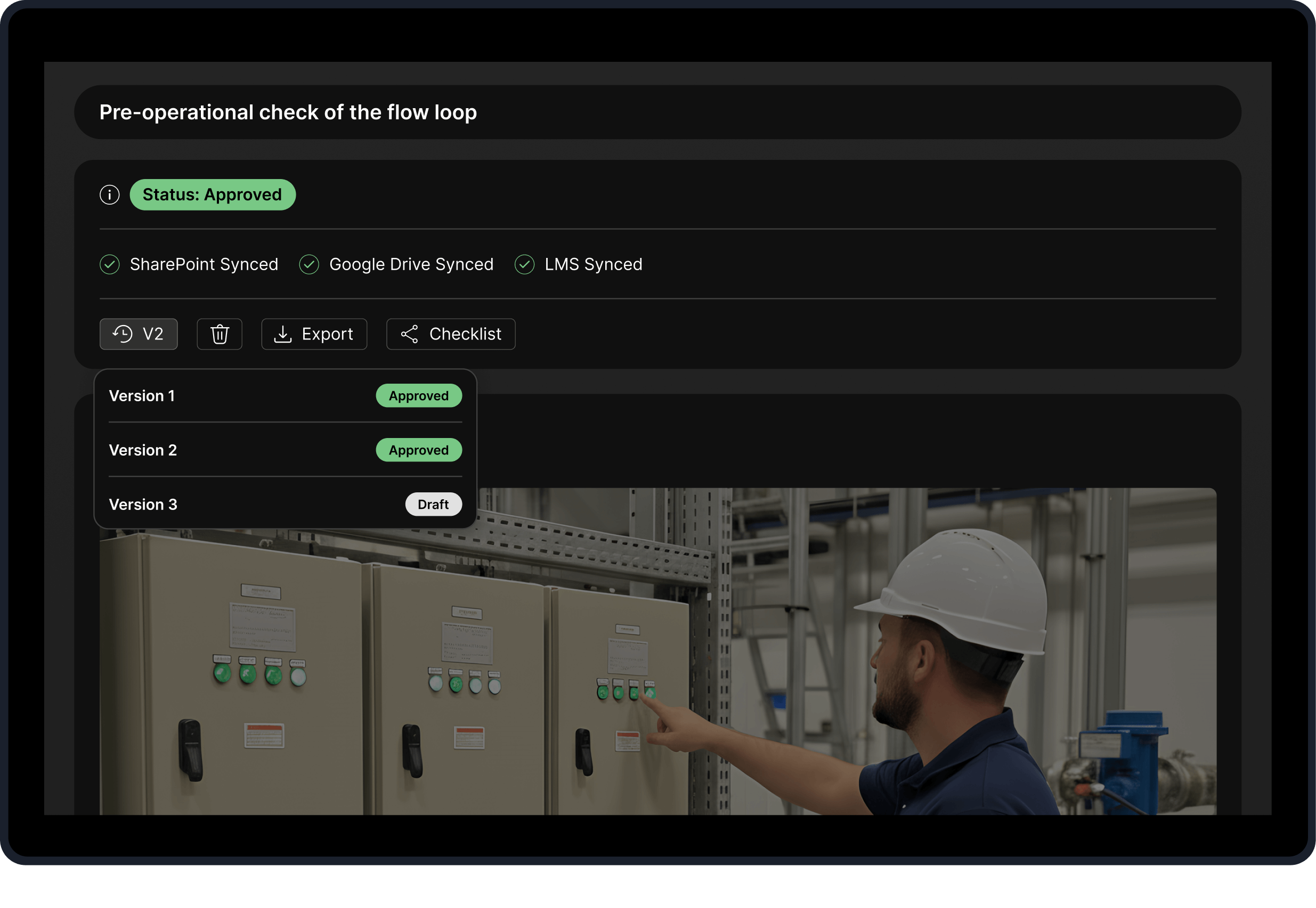Click the Approved badge on Version 1
The image size is (1316, 908).
[419, 396]
